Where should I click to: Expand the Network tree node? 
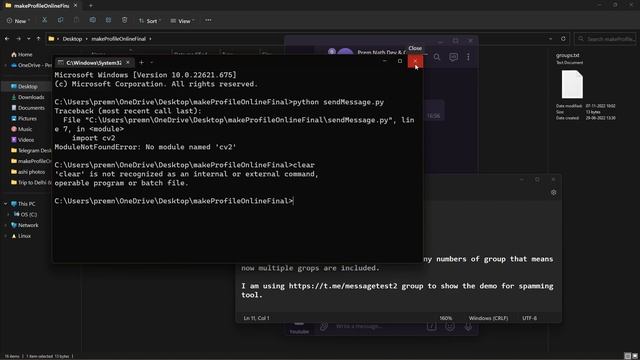click(x=6, y=225)
